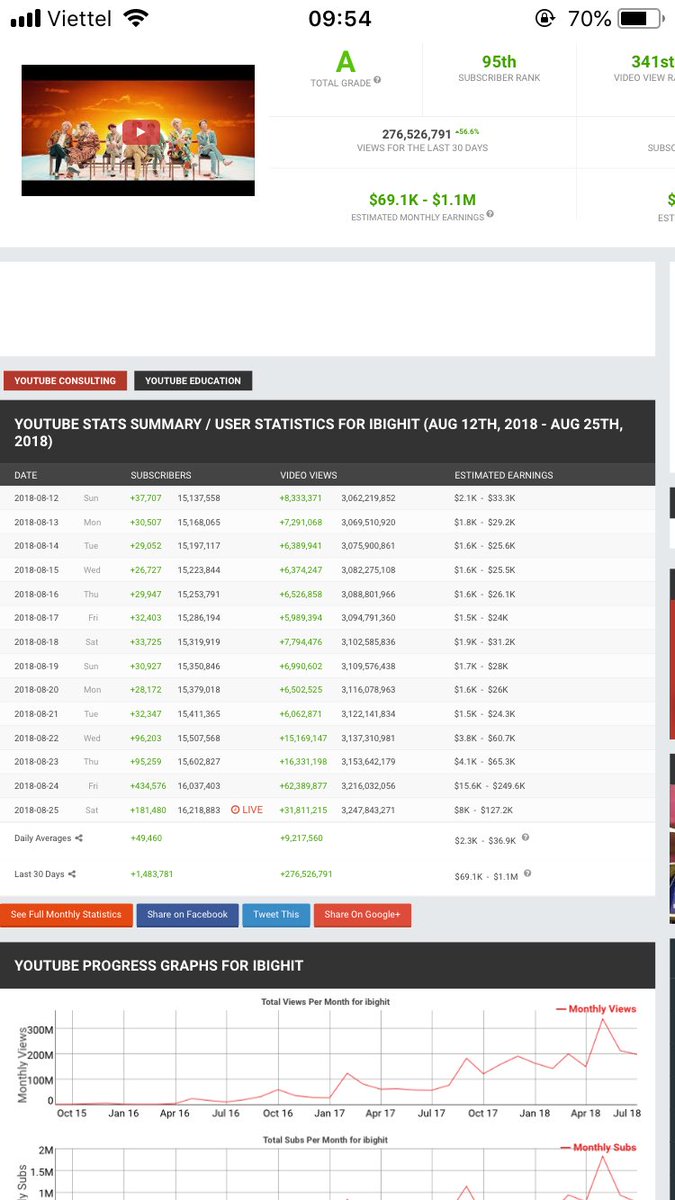Click the DATE column header
The width and height of the screenshot is (675, 1200).
point(26,475)
